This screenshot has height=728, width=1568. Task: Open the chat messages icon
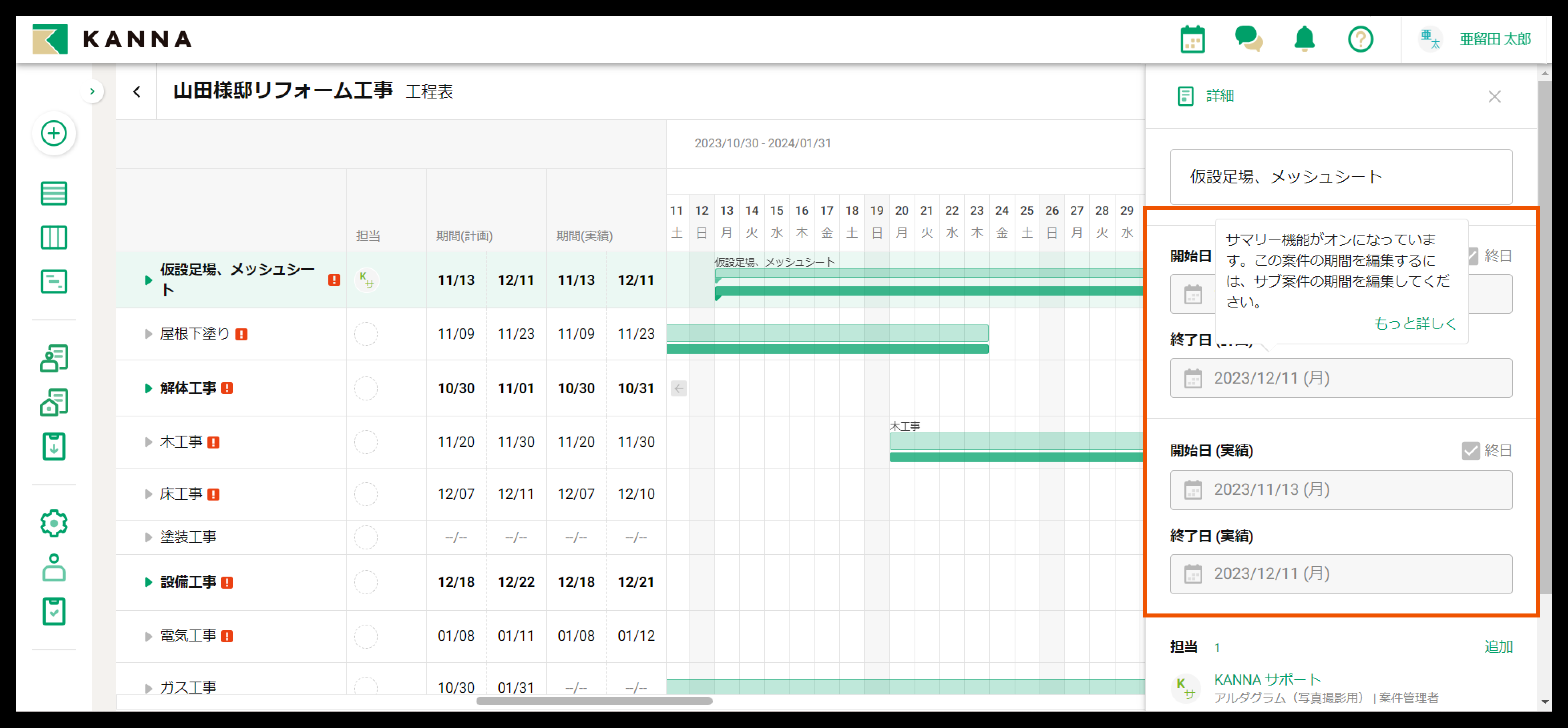click(x=1248, y=40)
